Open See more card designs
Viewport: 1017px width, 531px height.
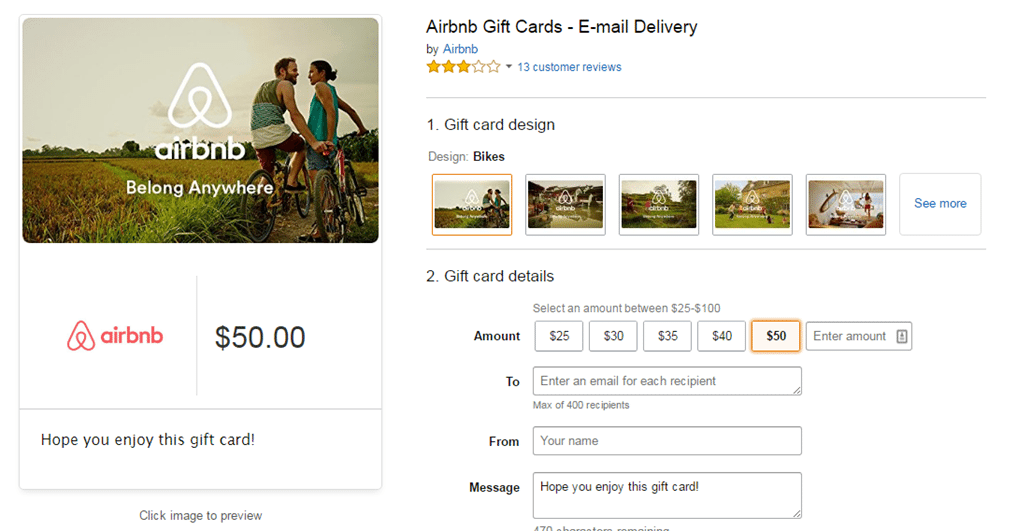(940, 204)
